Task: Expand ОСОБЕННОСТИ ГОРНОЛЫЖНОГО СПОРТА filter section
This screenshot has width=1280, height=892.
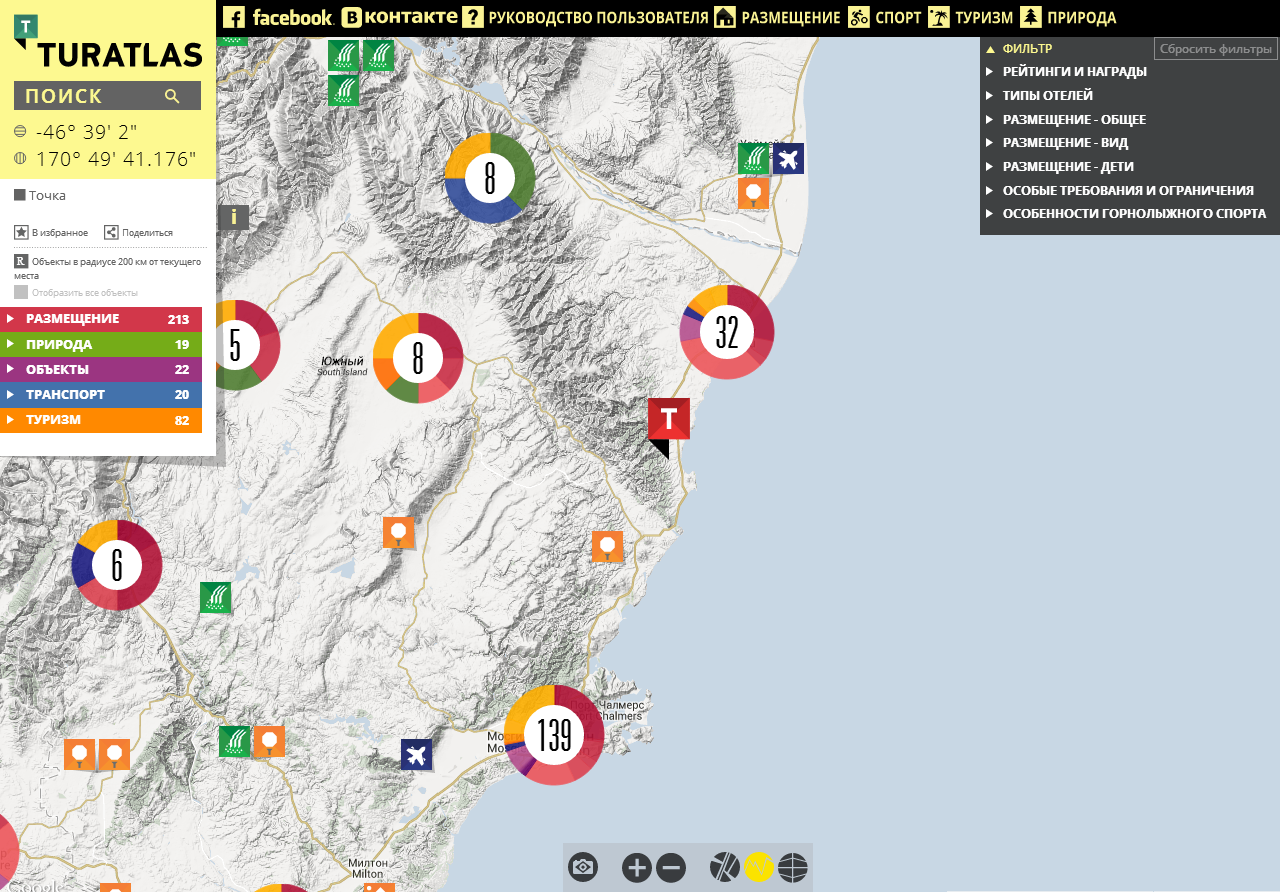Action: coord(1125,214)
